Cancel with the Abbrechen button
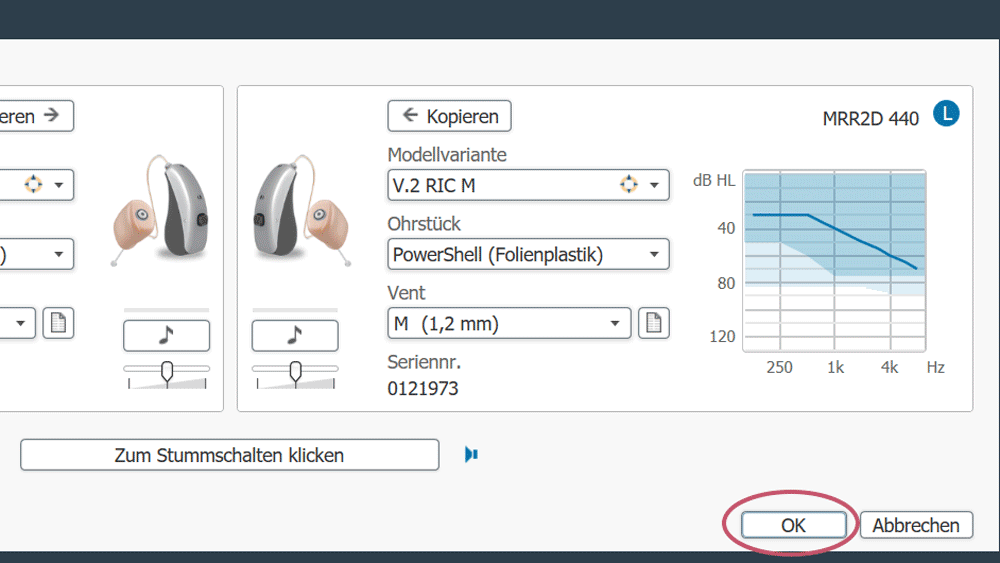The width and height of the screenshot is (1000, 563). [916, 525]
